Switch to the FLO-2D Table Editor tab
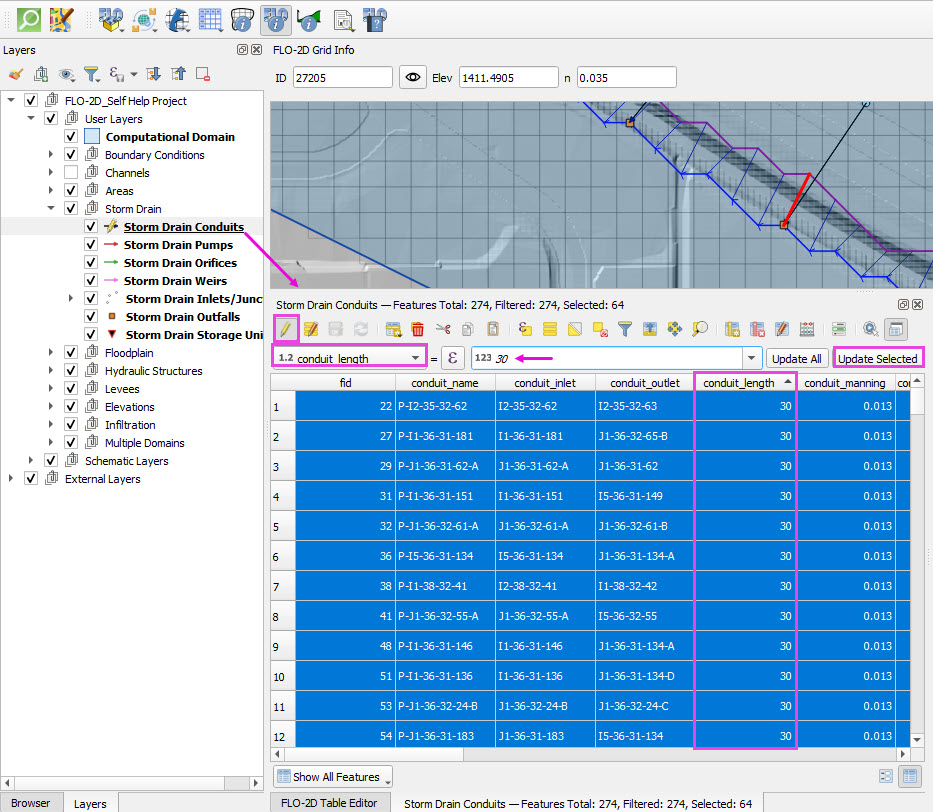This screenshot has height=812, width=933. [x=329, y=803]
